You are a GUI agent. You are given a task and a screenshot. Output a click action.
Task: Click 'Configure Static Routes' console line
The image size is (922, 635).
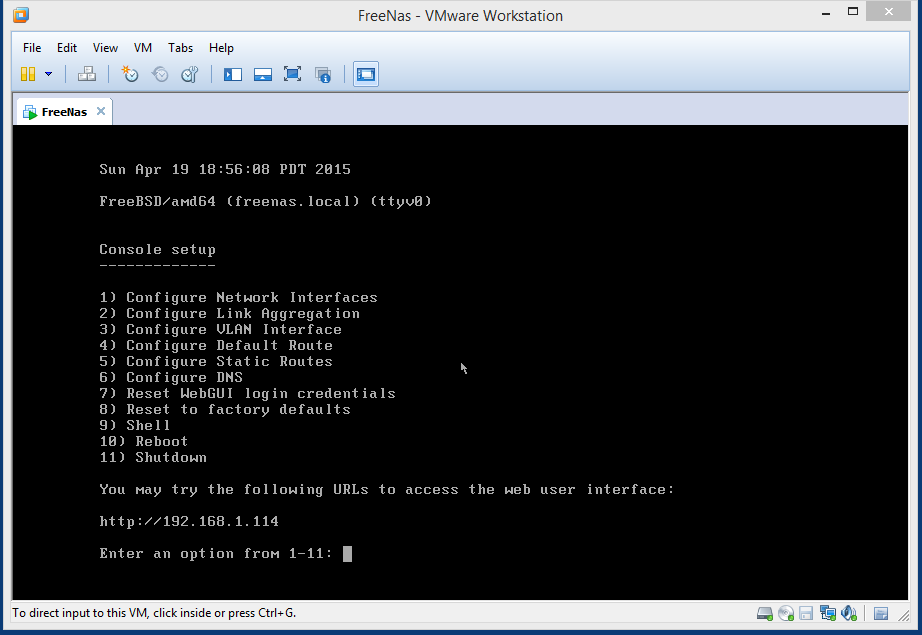216,362
